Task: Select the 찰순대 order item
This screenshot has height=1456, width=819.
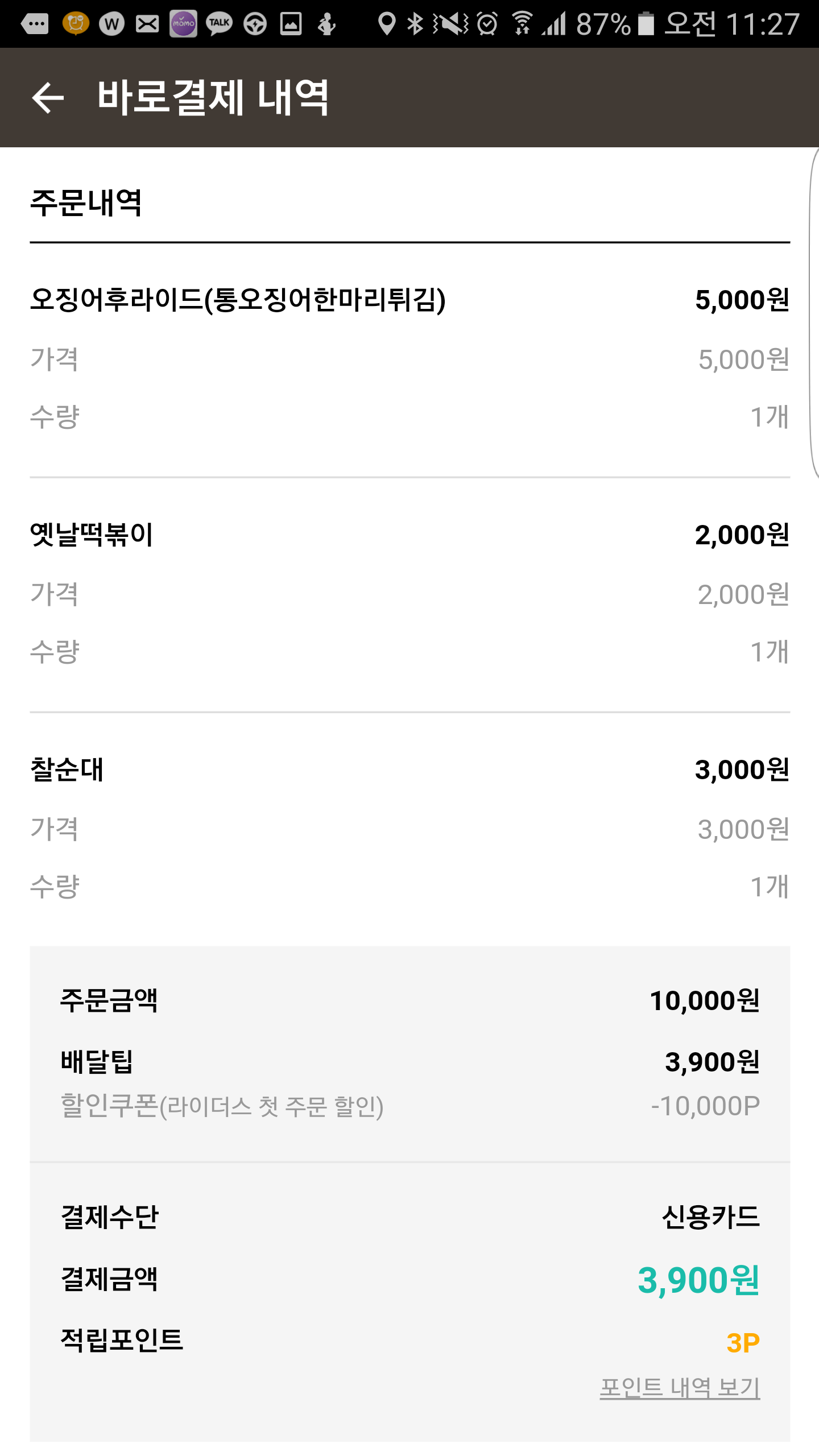Action: (67, 770)
